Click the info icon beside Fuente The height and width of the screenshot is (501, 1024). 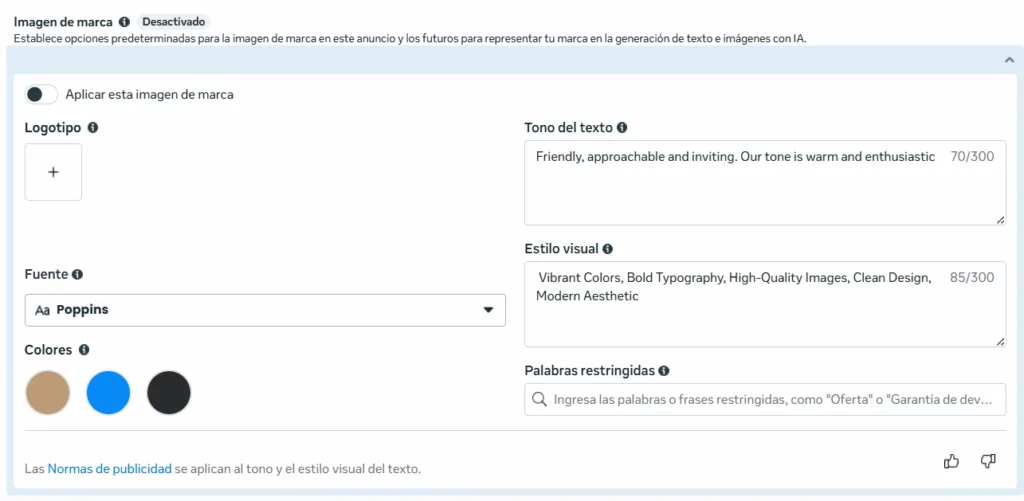point(78,274)
